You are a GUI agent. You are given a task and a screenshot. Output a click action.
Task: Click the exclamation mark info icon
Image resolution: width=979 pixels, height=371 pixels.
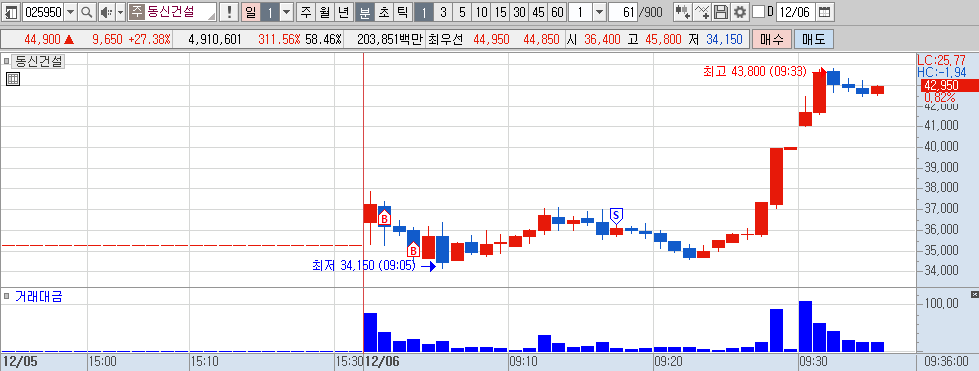pyautogui.click(x=230, y=12)
